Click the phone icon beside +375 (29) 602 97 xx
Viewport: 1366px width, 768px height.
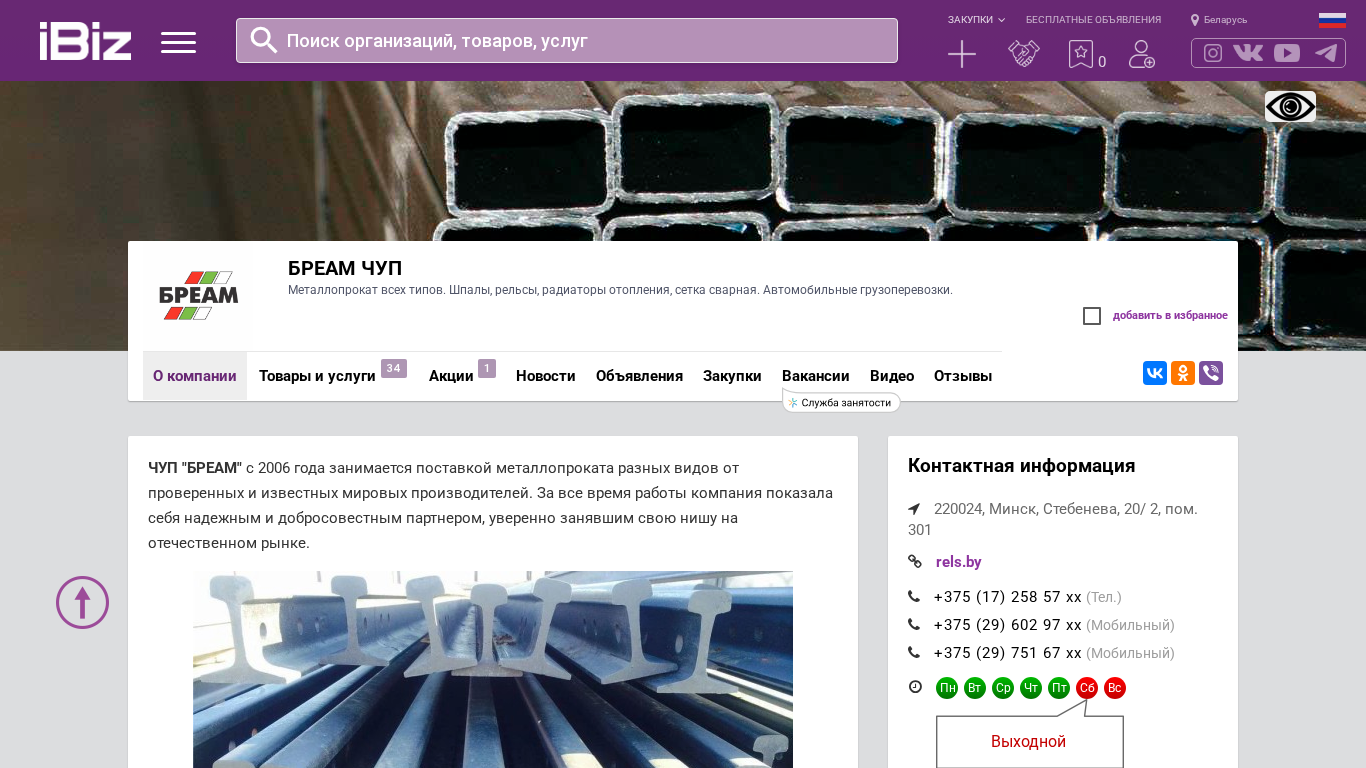pyautogui.click(x=914, y=625)
